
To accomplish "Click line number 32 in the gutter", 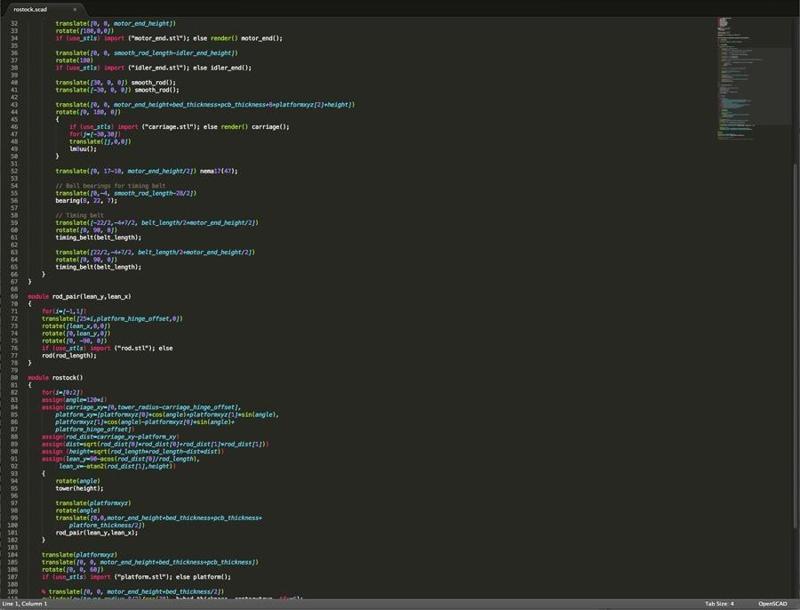I will coord(14,23).
